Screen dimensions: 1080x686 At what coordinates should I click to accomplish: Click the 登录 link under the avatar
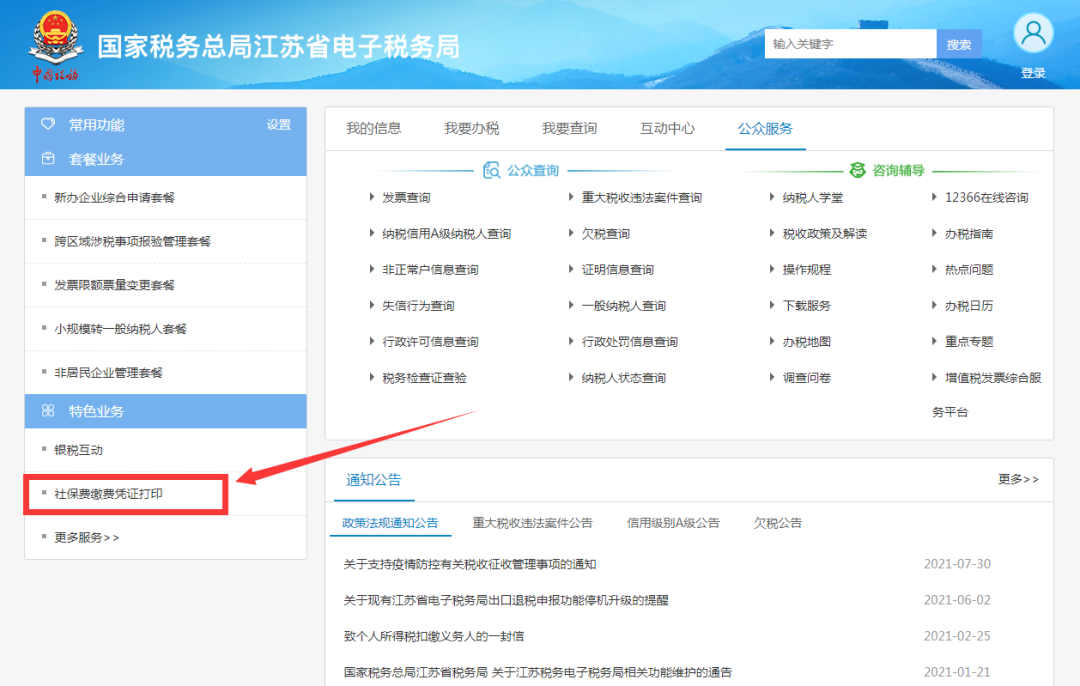[1033, 73]
